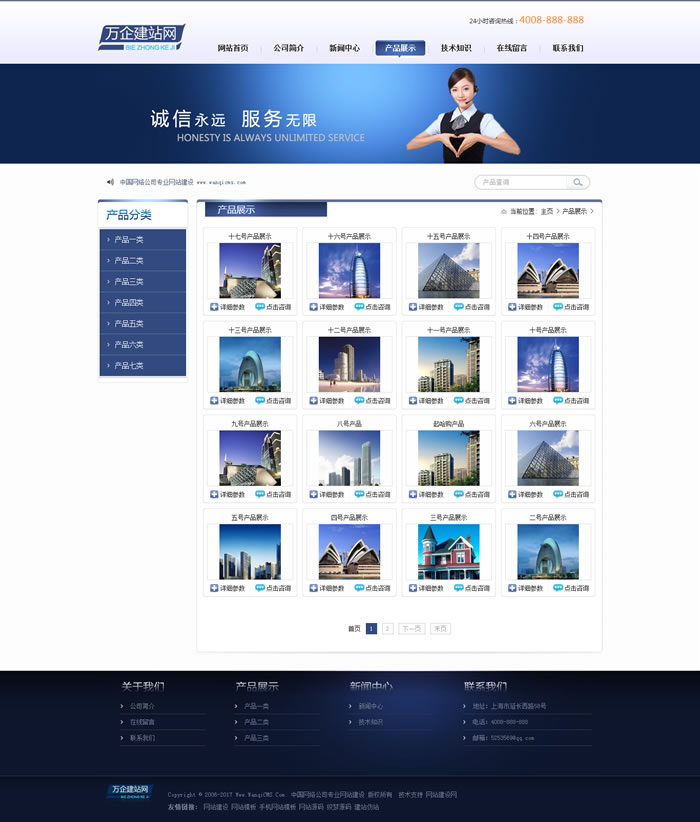
Task: Click the small 万企建站网 footer logo
Action: point(130,792)
